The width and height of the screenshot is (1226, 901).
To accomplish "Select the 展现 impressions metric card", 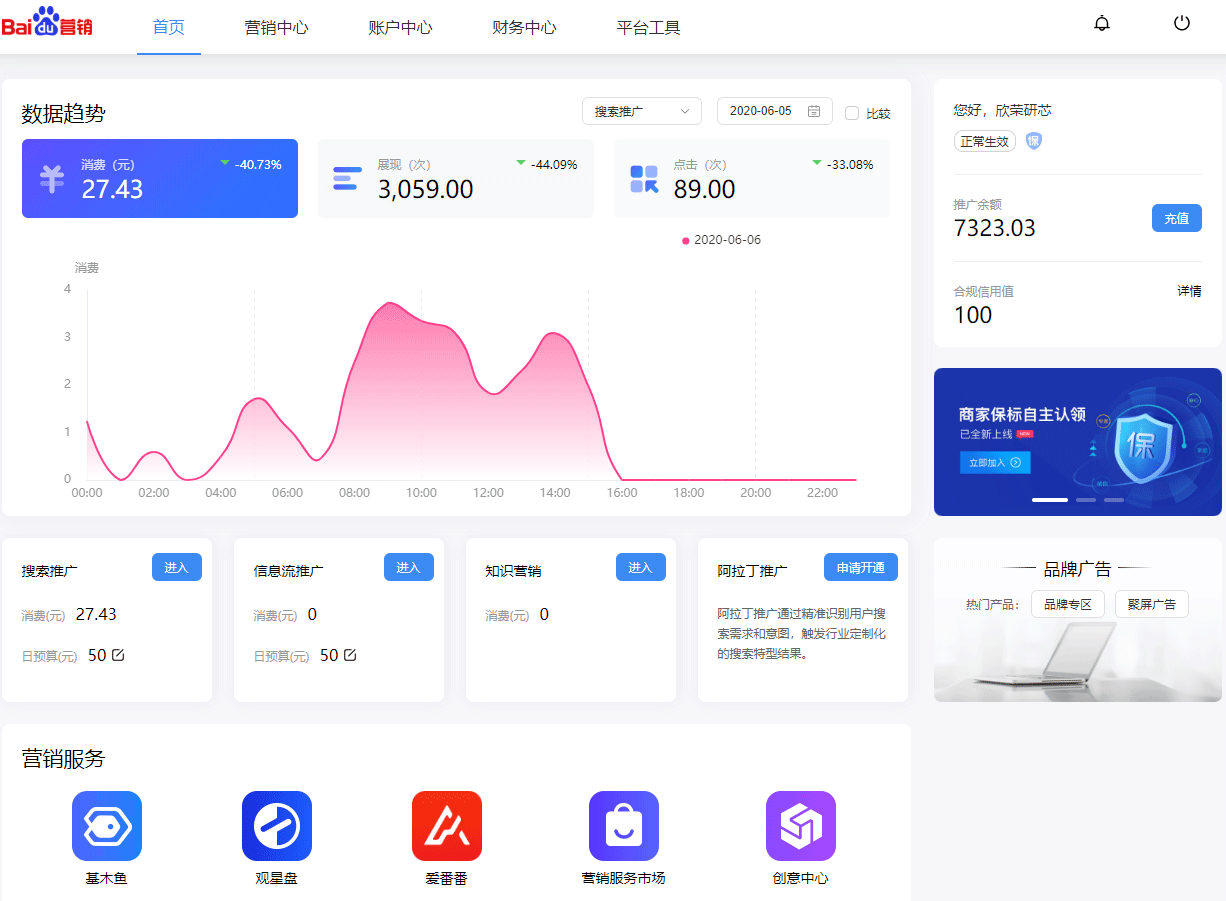I will click(x=455, y=178).
